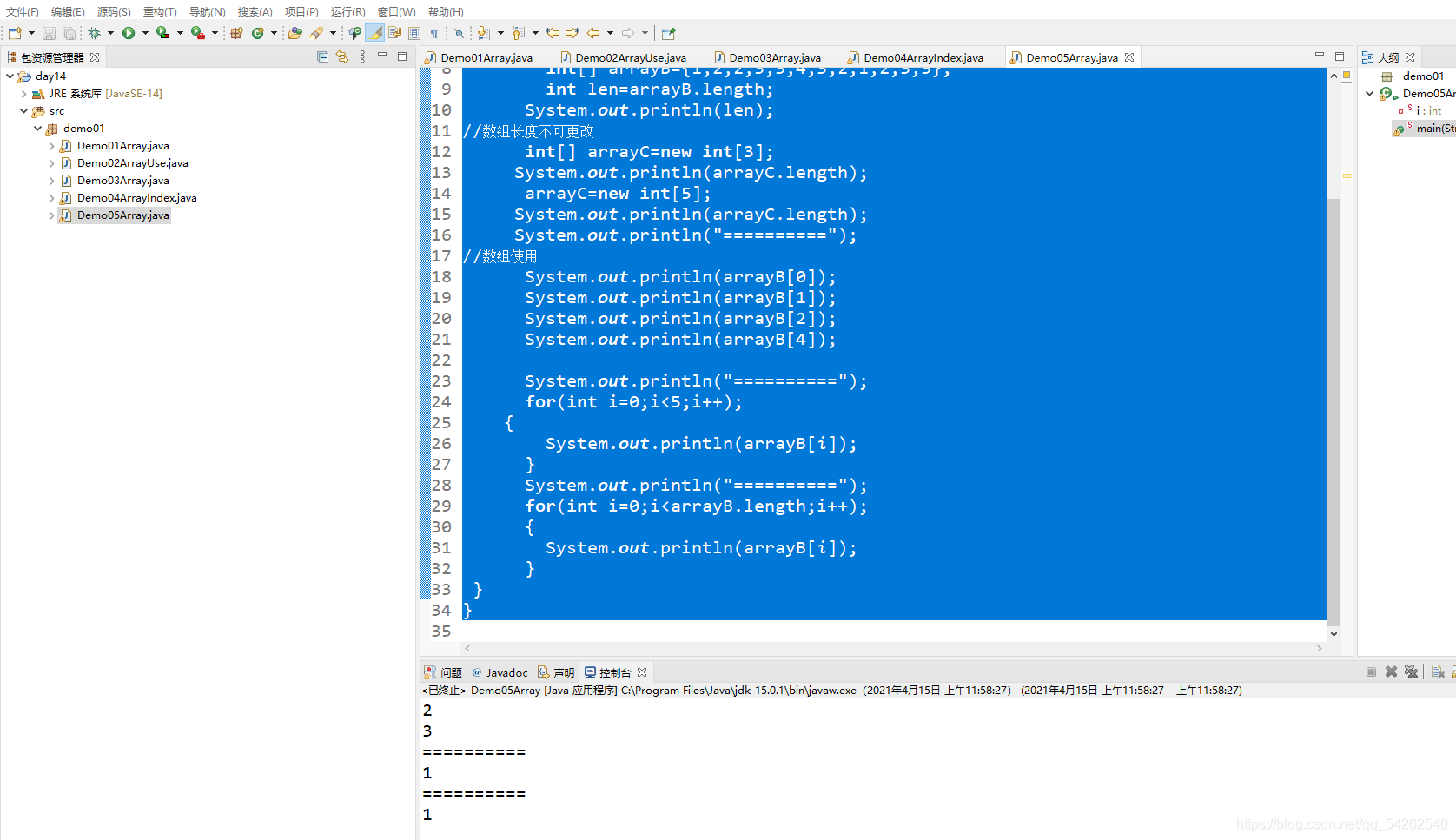This screenshot has height=840, width=1456.
Task: Switch to Demo01Array.java editor tab
Action: 486,57
